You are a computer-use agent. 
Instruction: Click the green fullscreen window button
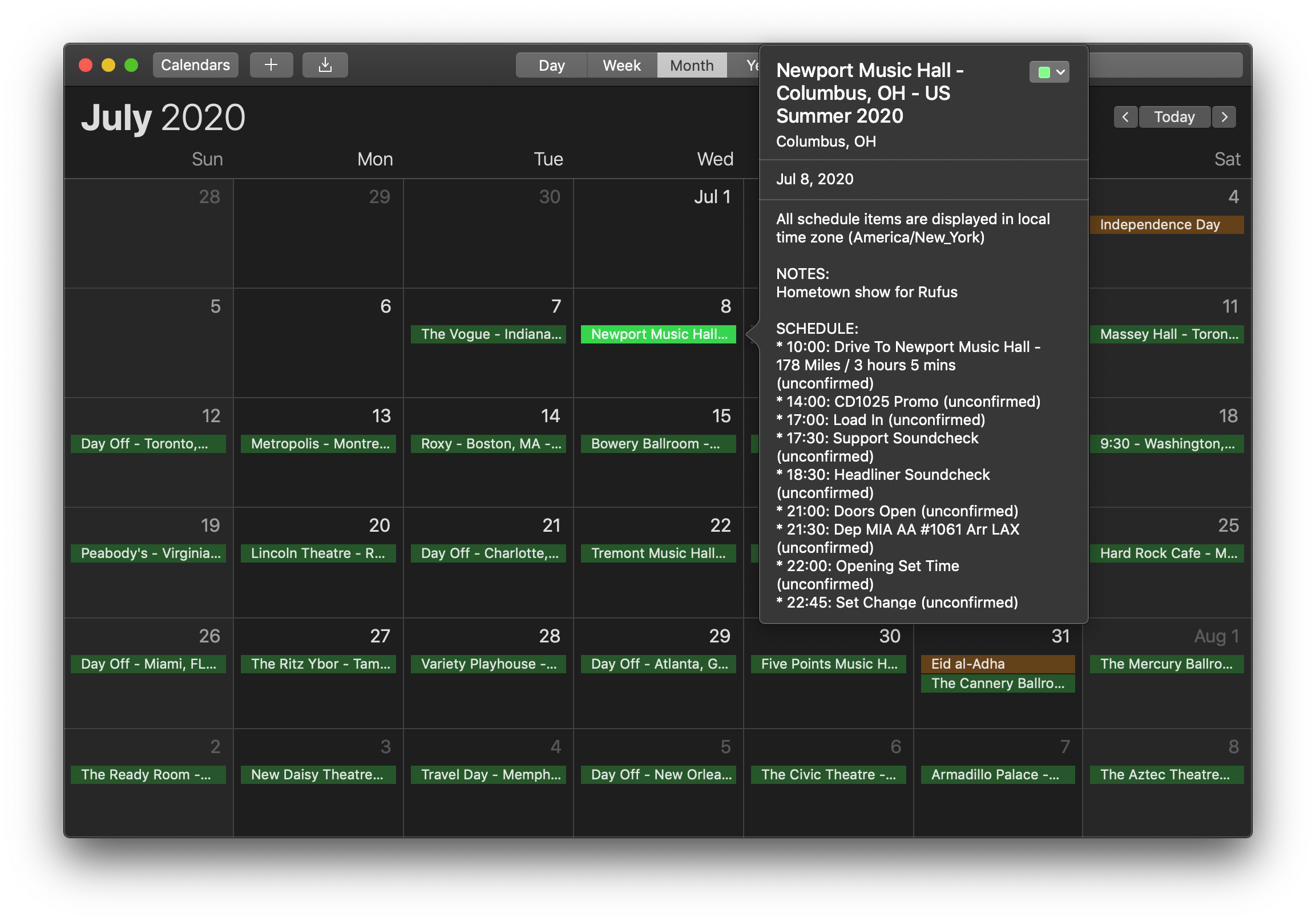[131, 64]
